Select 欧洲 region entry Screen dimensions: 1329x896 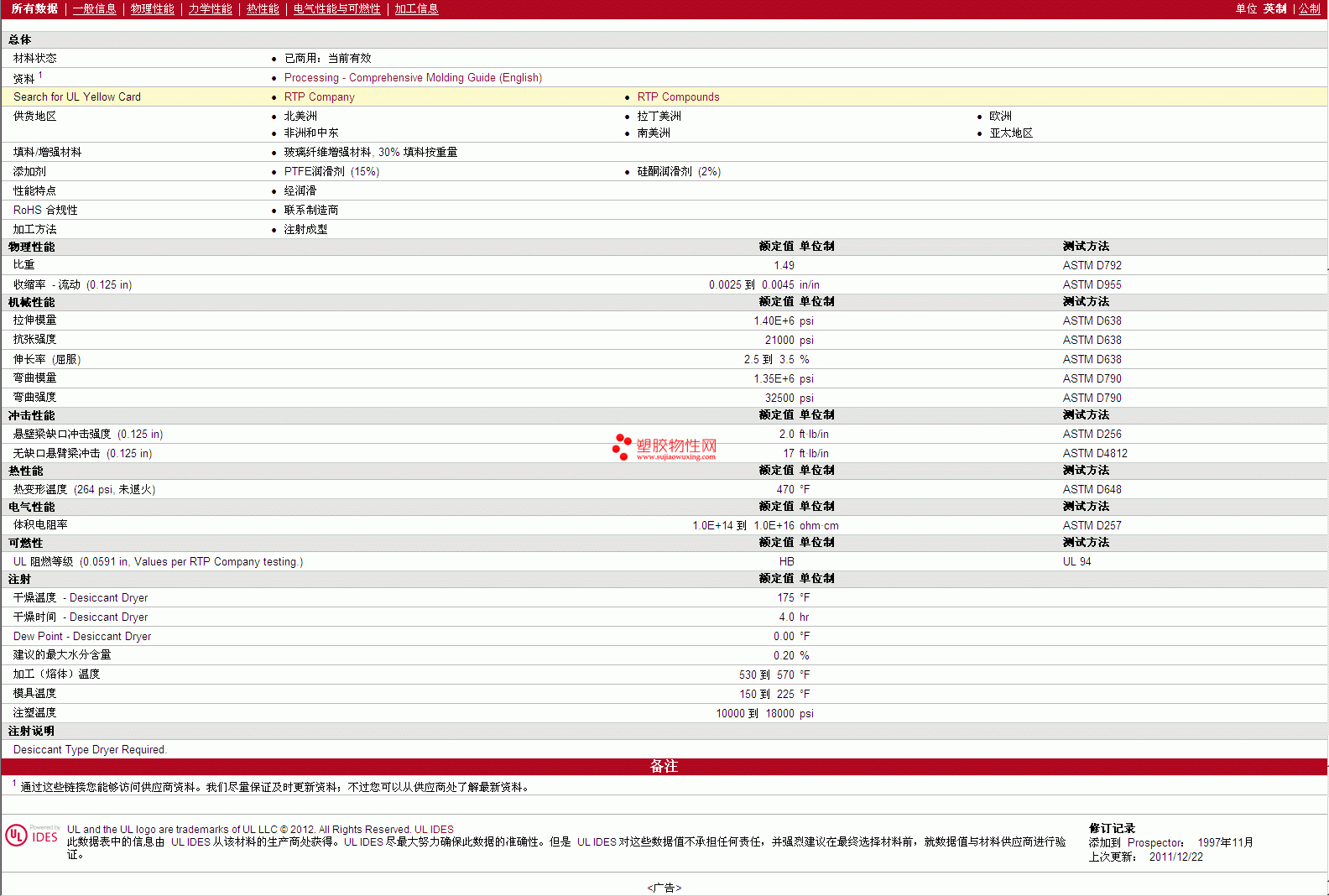[1000, 116]
